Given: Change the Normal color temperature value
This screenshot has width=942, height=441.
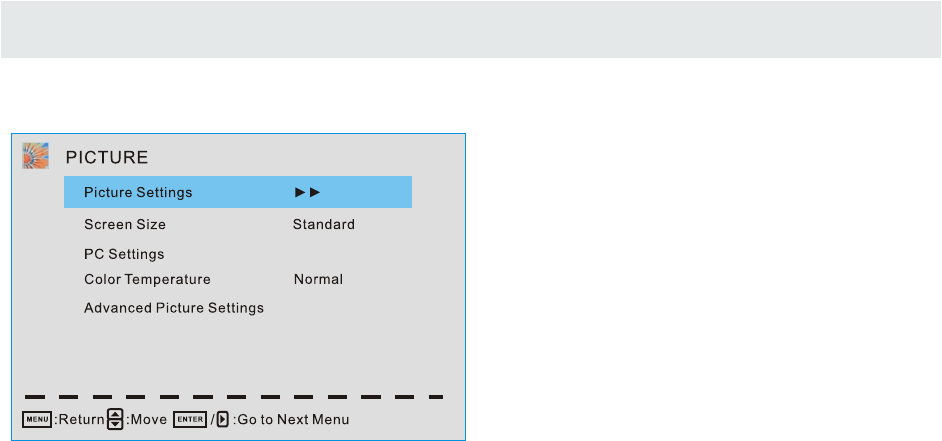Looking at the screenshot, I should pos(318,280).
